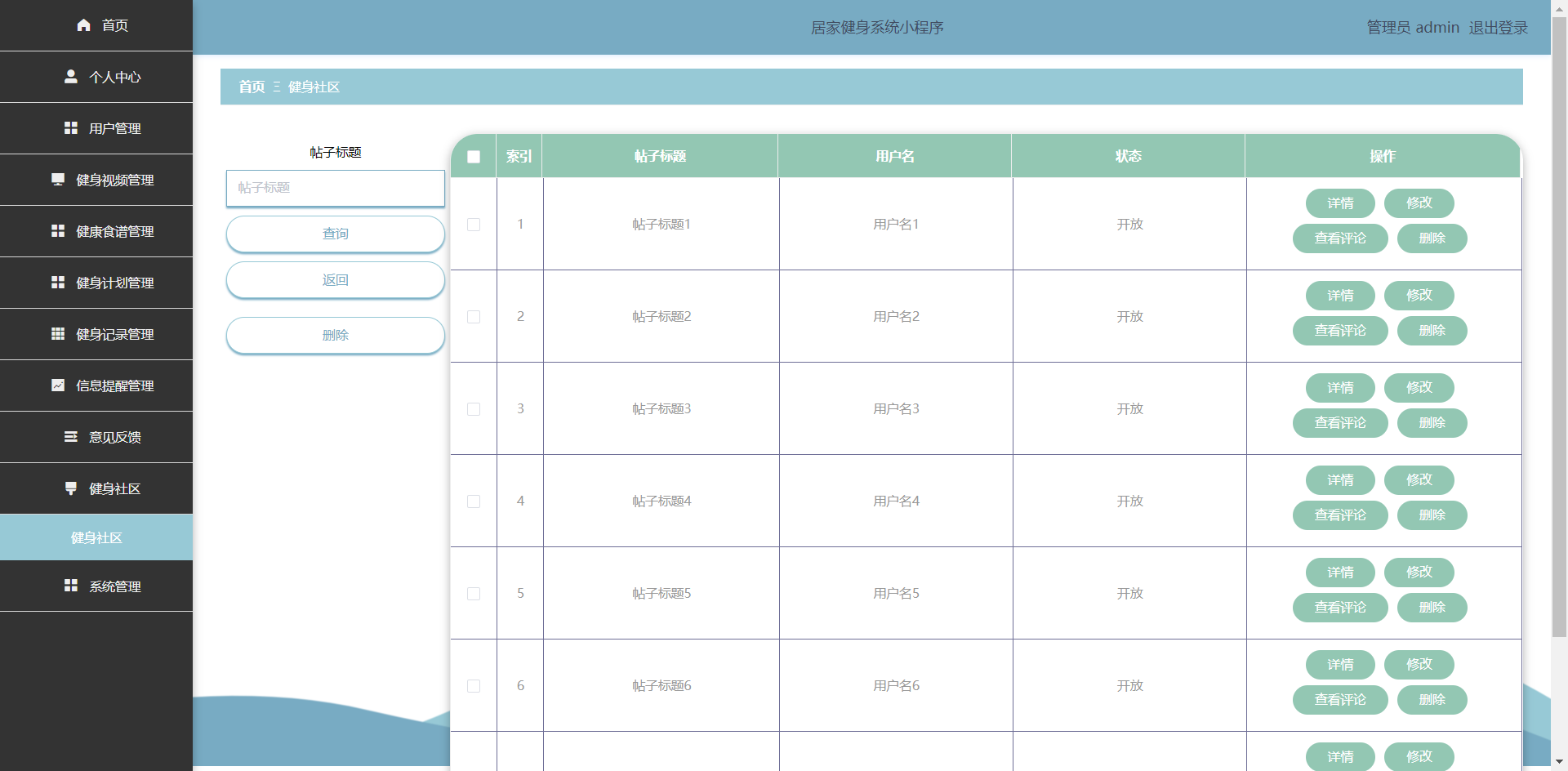Collapse the 健身社区 parent menu
The width and height of the screenshot is (1568, 771).
pyautogui.click(x=96, y=488)
